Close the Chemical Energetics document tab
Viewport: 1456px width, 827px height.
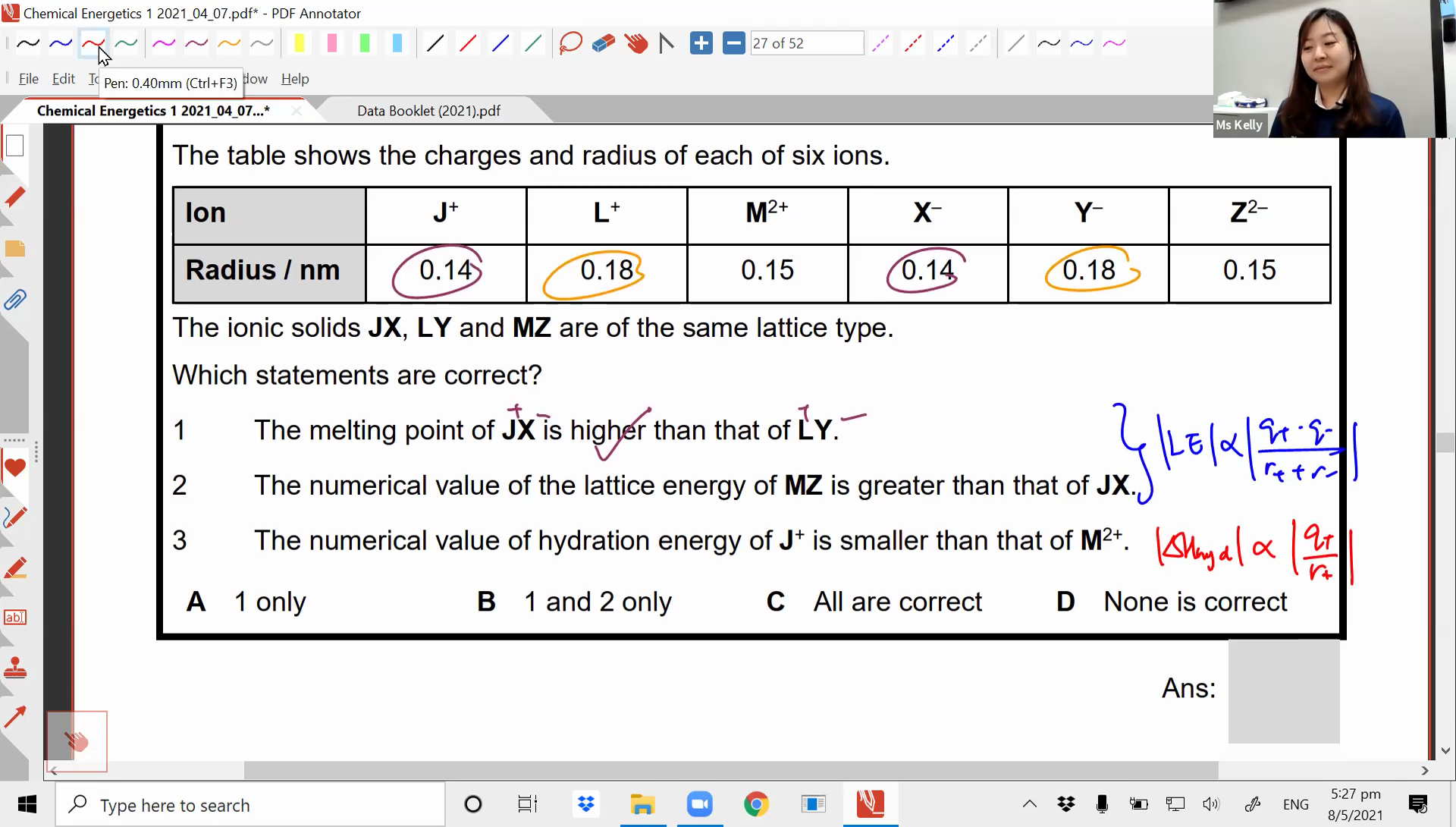coord(297,111)
